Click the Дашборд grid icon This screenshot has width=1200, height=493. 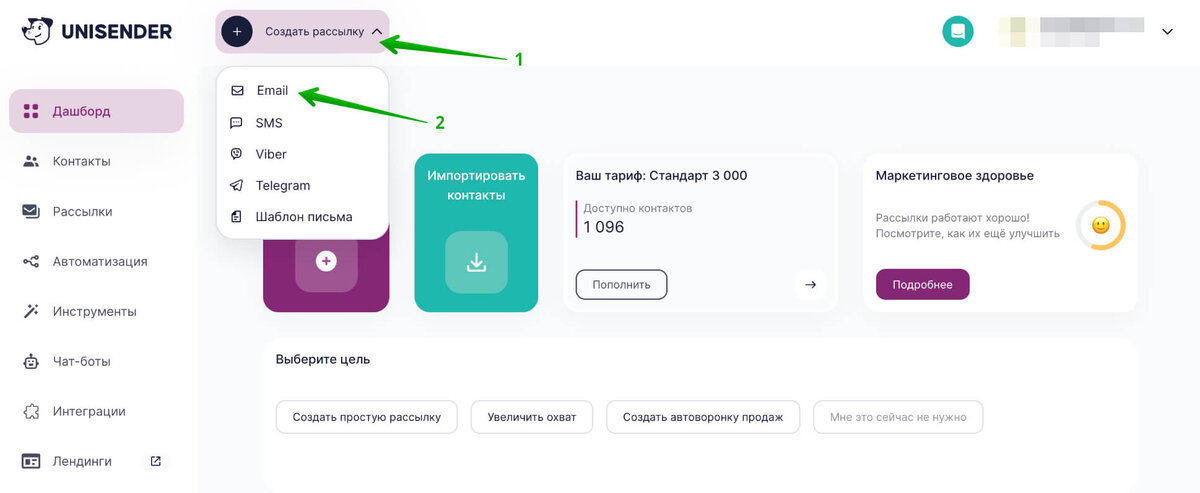coord(31,111)
